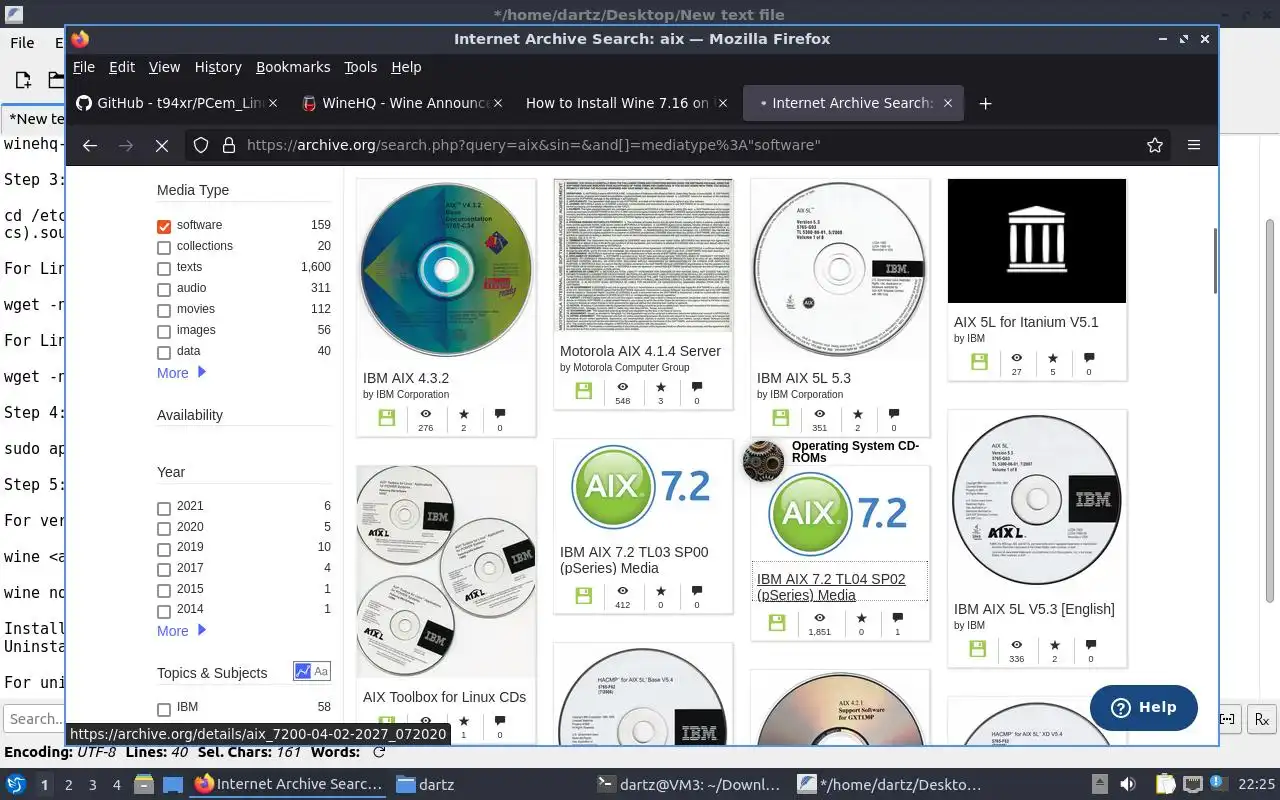Check the collections media type checkbox
This screenshot has width=1280, height=800.
[164, 247]
